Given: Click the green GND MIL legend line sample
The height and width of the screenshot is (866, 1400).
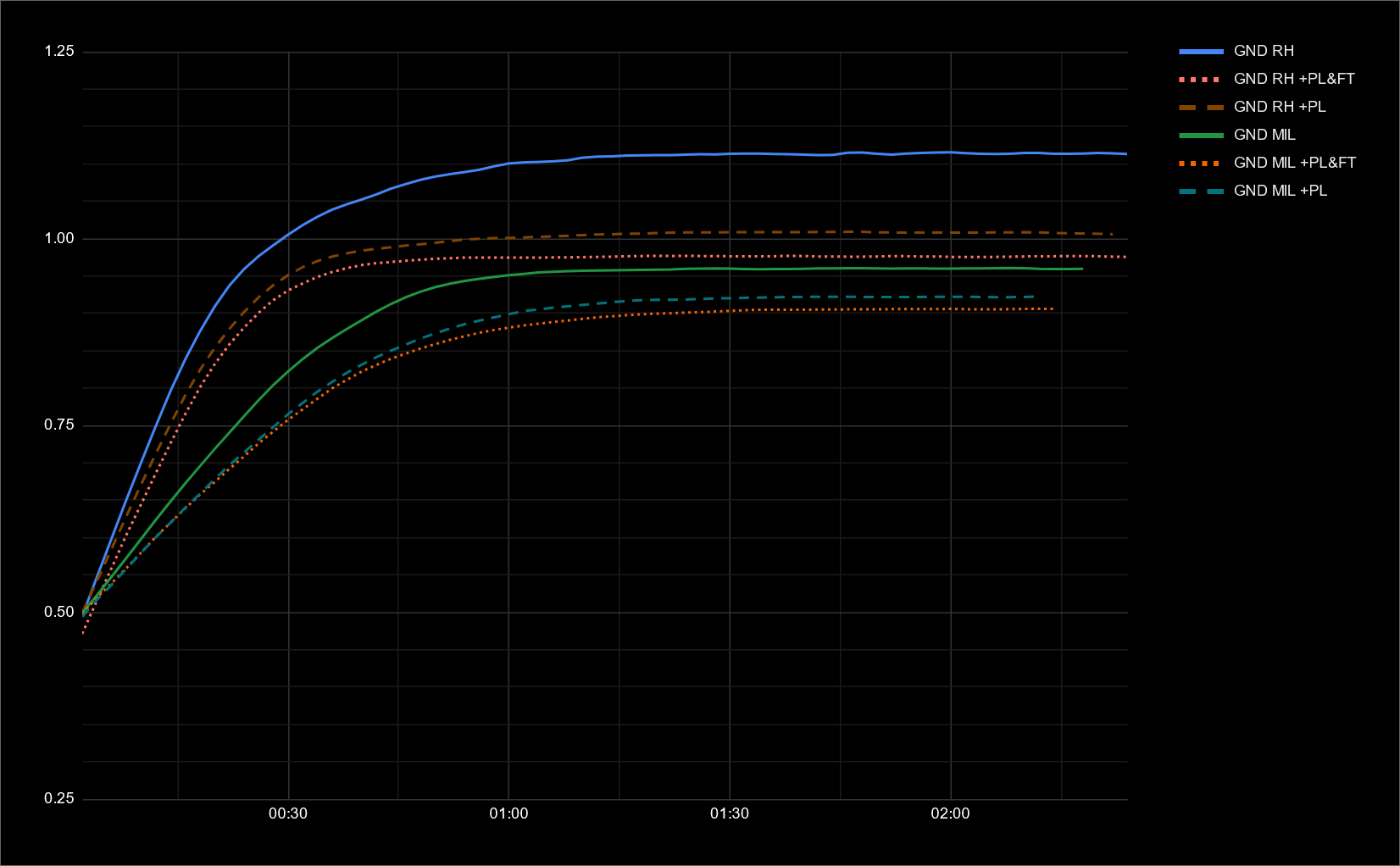Looking at the screenshot, I should coord(1201,136).
